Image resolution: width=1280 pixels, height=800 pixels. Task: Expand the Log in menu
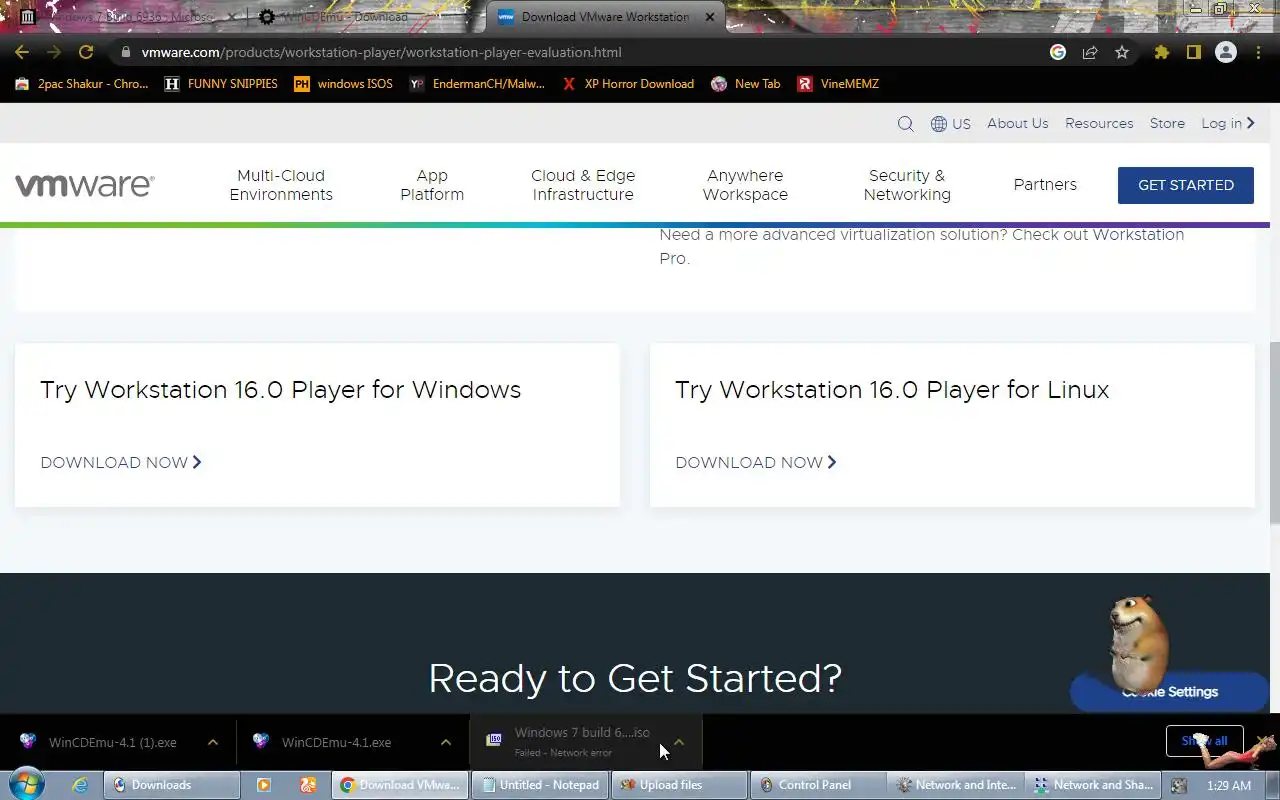pos(1228,123)
